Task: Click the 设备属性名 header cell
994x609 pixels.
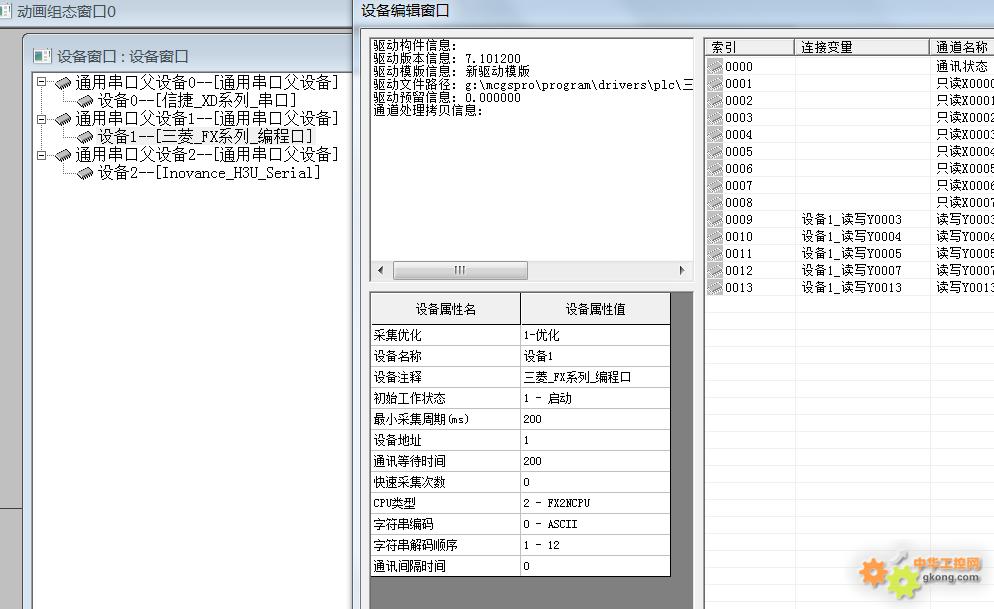Action: [x=446, y=309]
